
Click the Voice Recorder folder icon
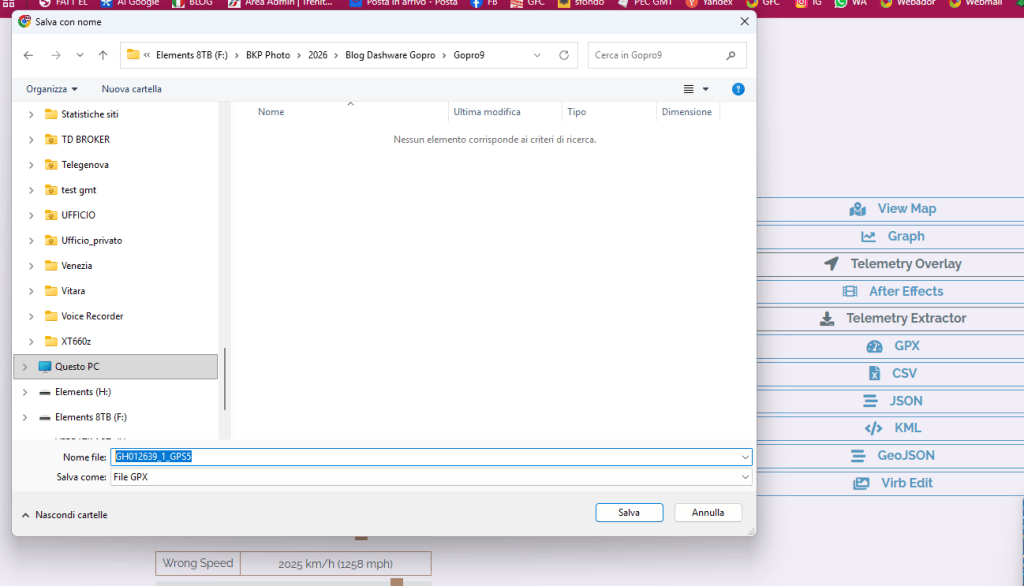pyautogui.click(x=51, y=316)
